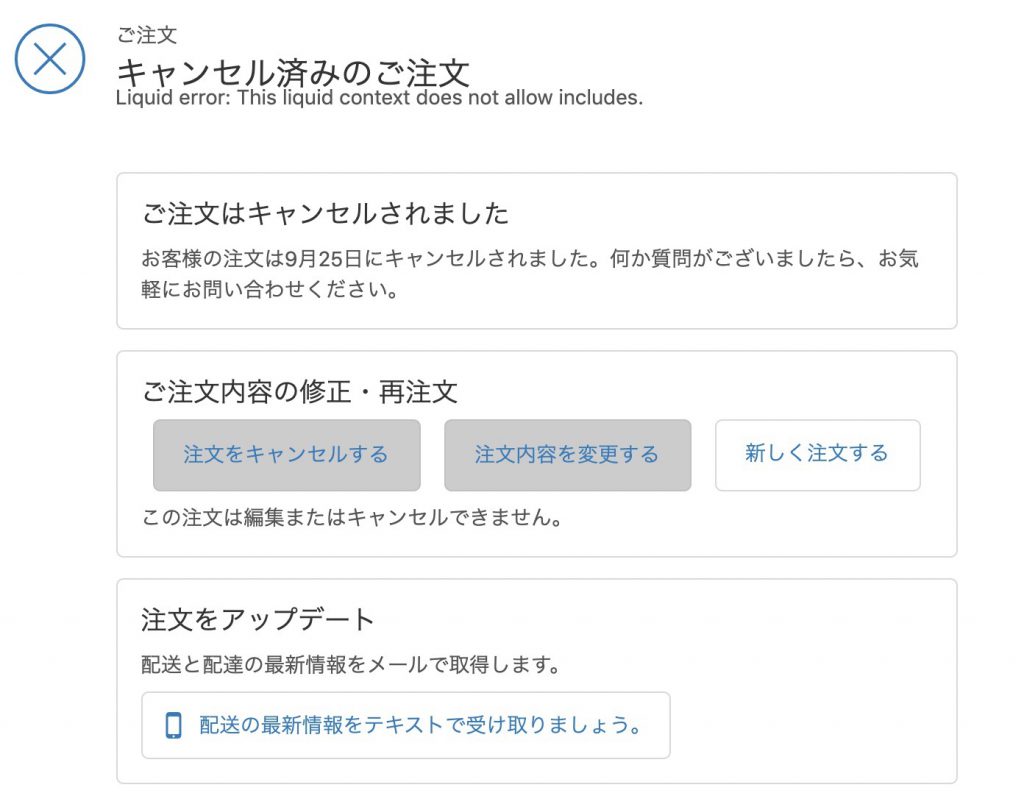This screenshot has width=1024, height=793.
Task: Click the キャンセル済みのご注文 page heading
Action: coord(293,72)
